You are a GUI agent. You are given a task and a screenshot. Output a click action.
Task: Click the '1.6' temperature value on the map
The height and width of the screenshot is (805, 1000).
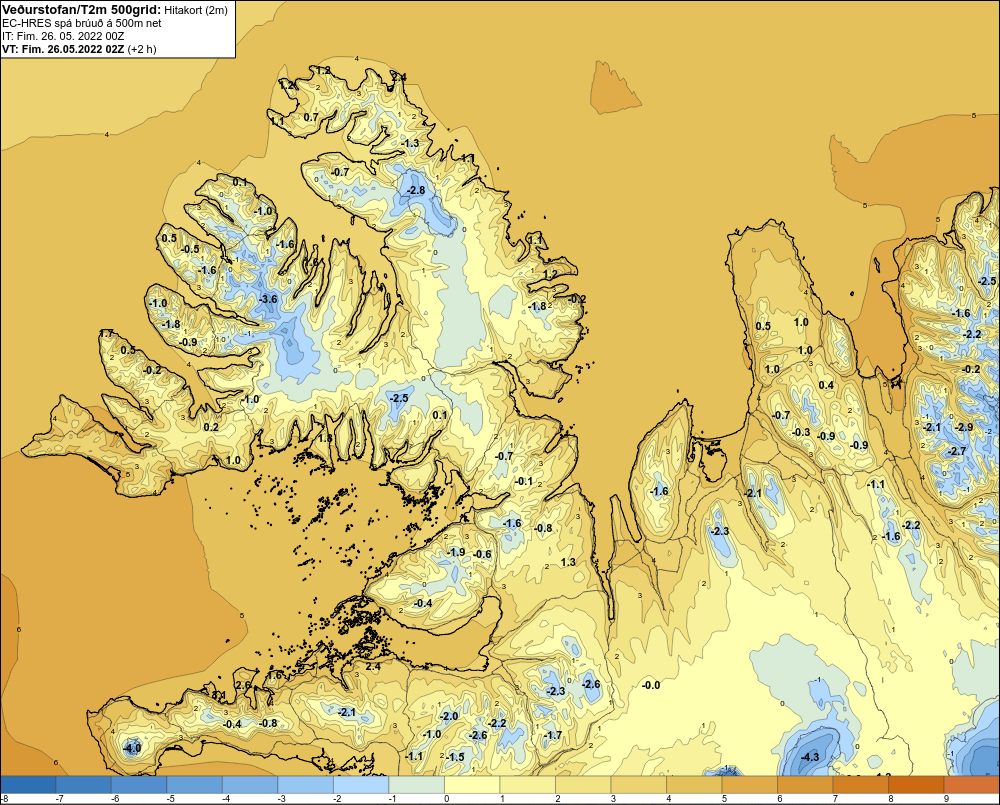pos(274,675)
